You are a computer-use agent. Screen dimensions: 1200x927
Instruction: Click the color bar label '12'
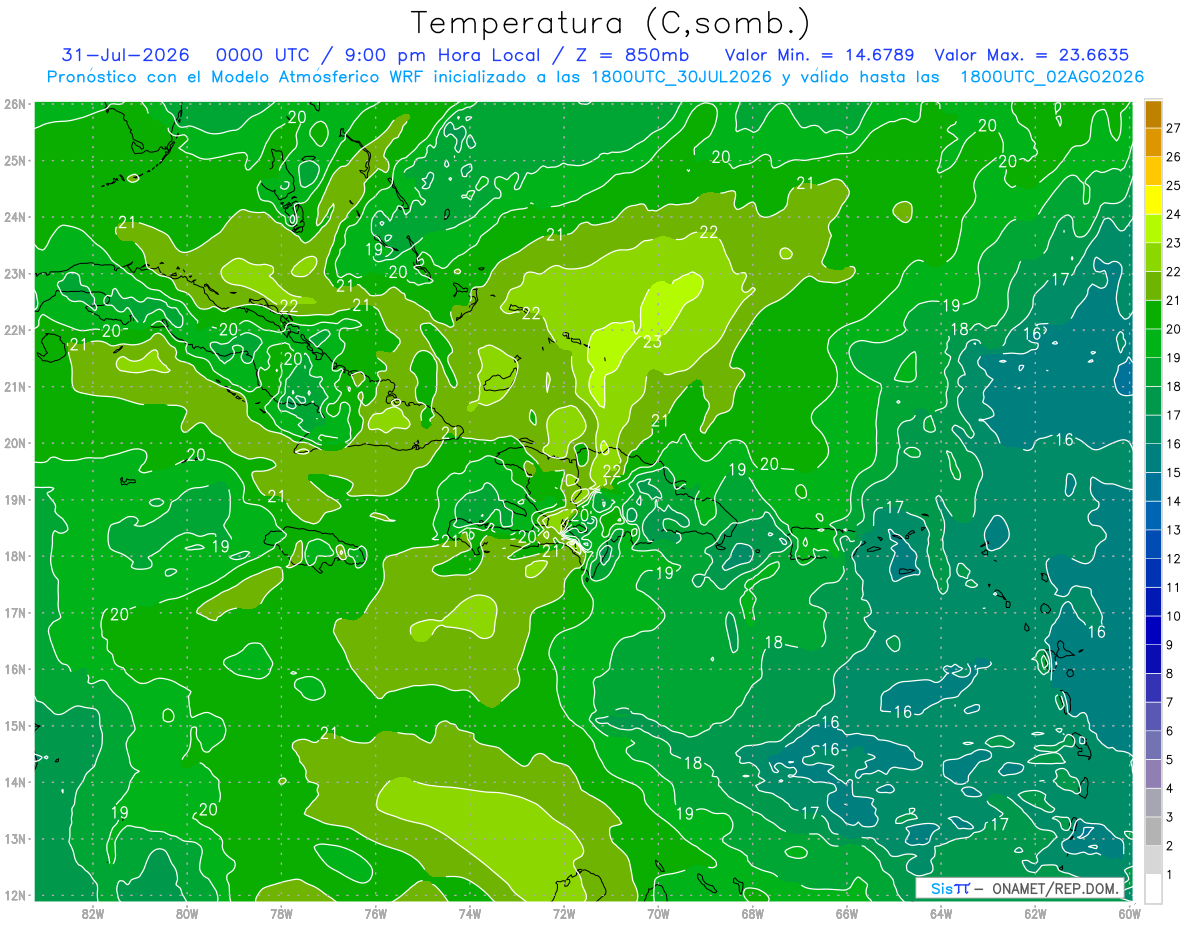[1174, 559]
